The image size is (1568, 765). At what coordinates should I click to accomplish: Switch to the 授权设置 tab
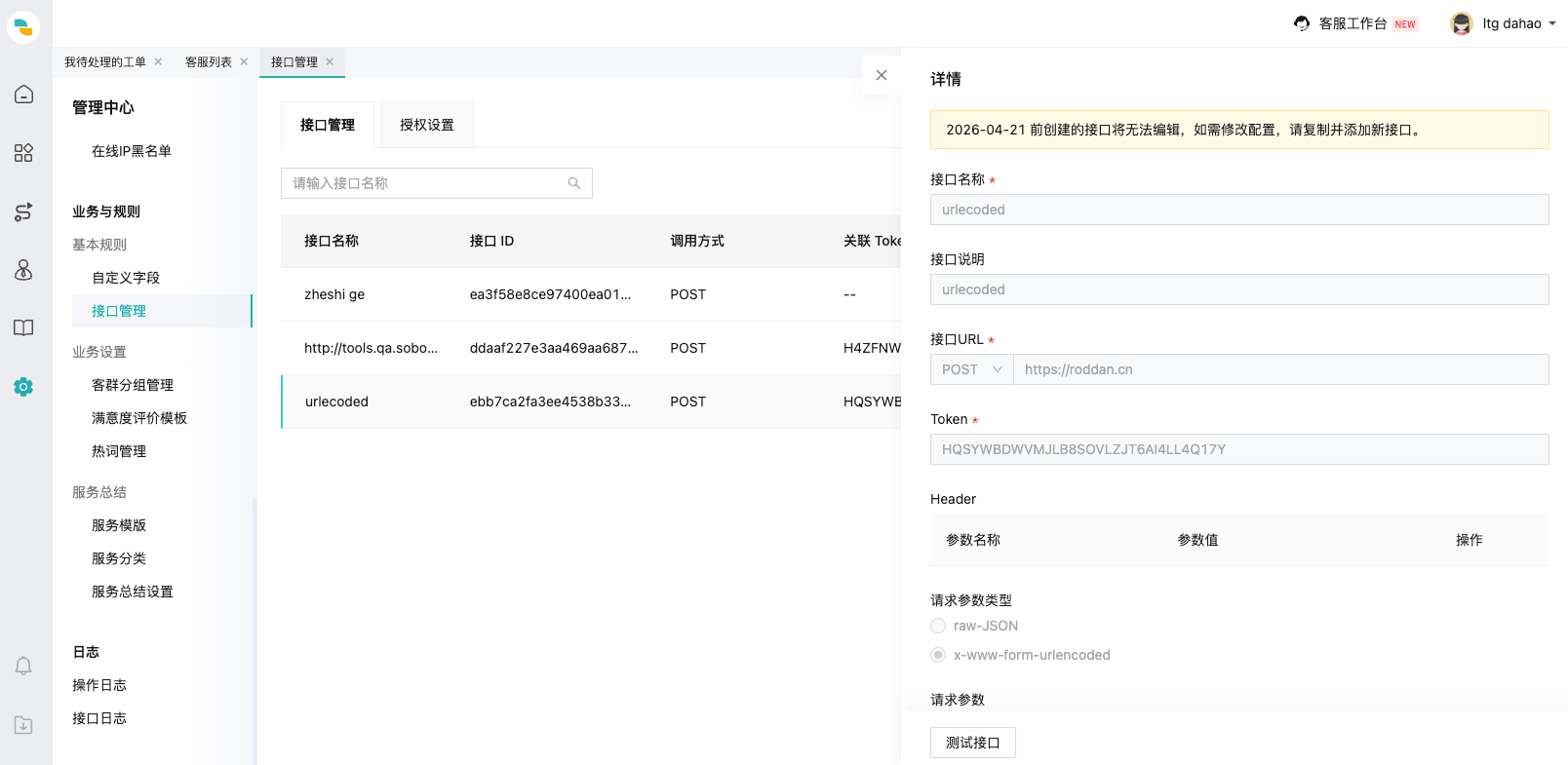(x=426, y=125)
